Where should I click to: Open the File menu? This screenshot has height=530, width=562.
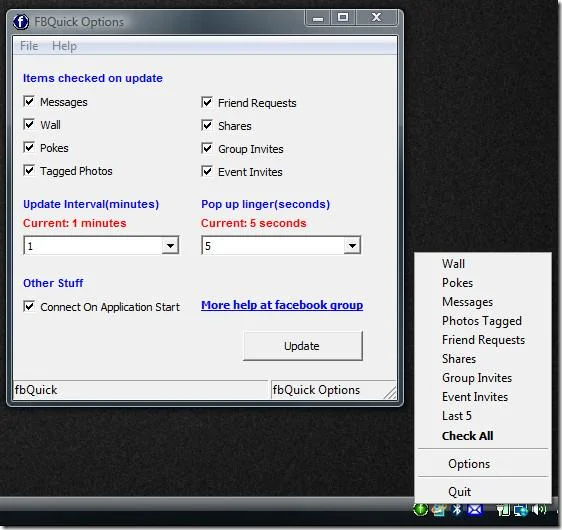29,46
